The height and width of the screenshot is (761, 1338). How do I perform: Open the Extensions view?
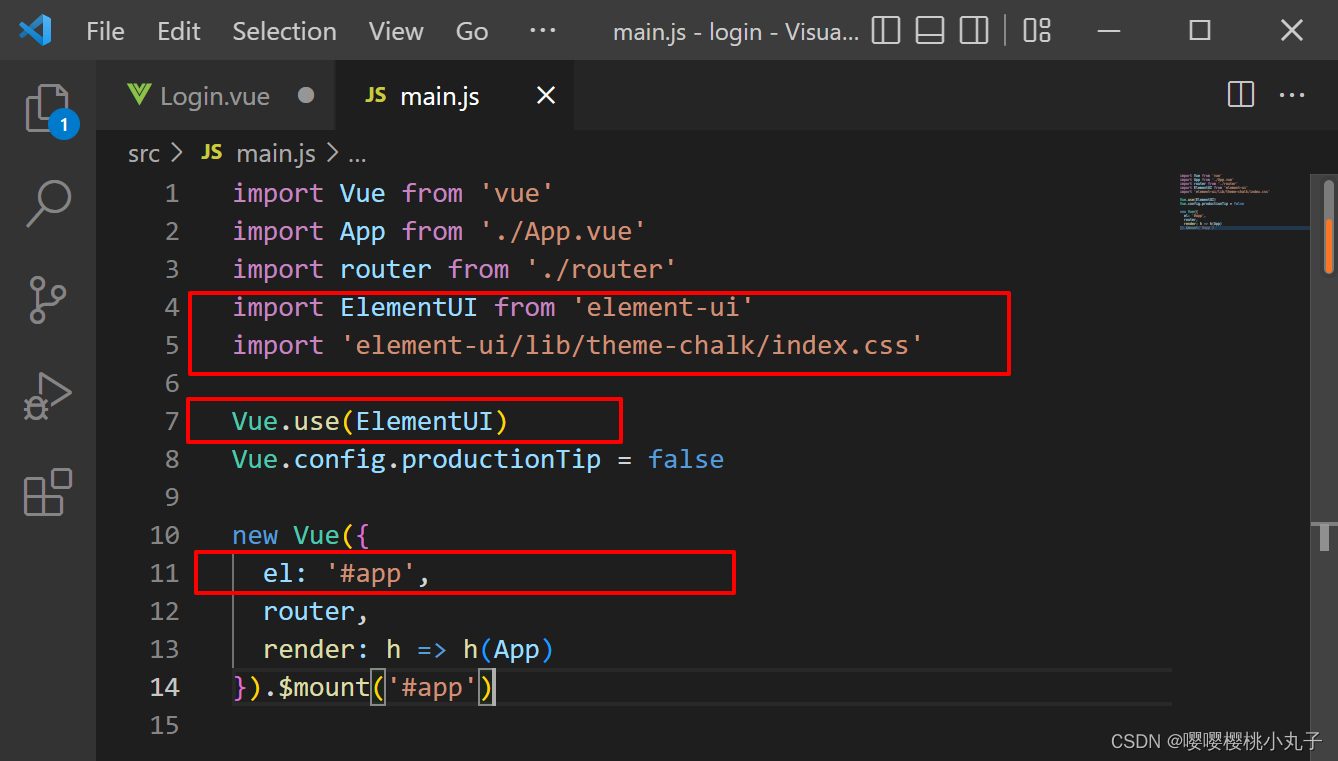coord(48,491)
